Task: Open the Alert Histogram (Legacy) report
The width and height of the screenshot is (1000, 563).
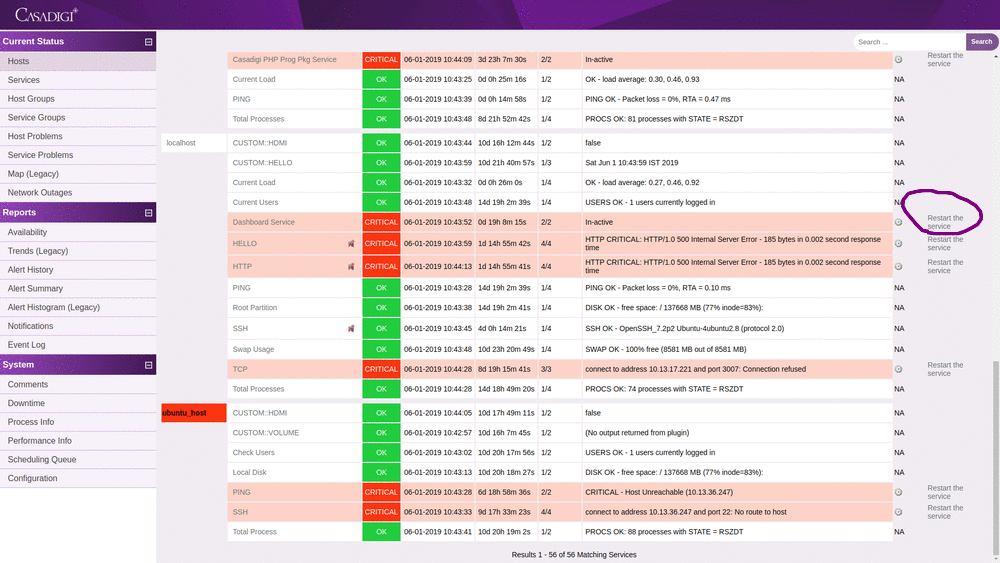Action: 54,307
